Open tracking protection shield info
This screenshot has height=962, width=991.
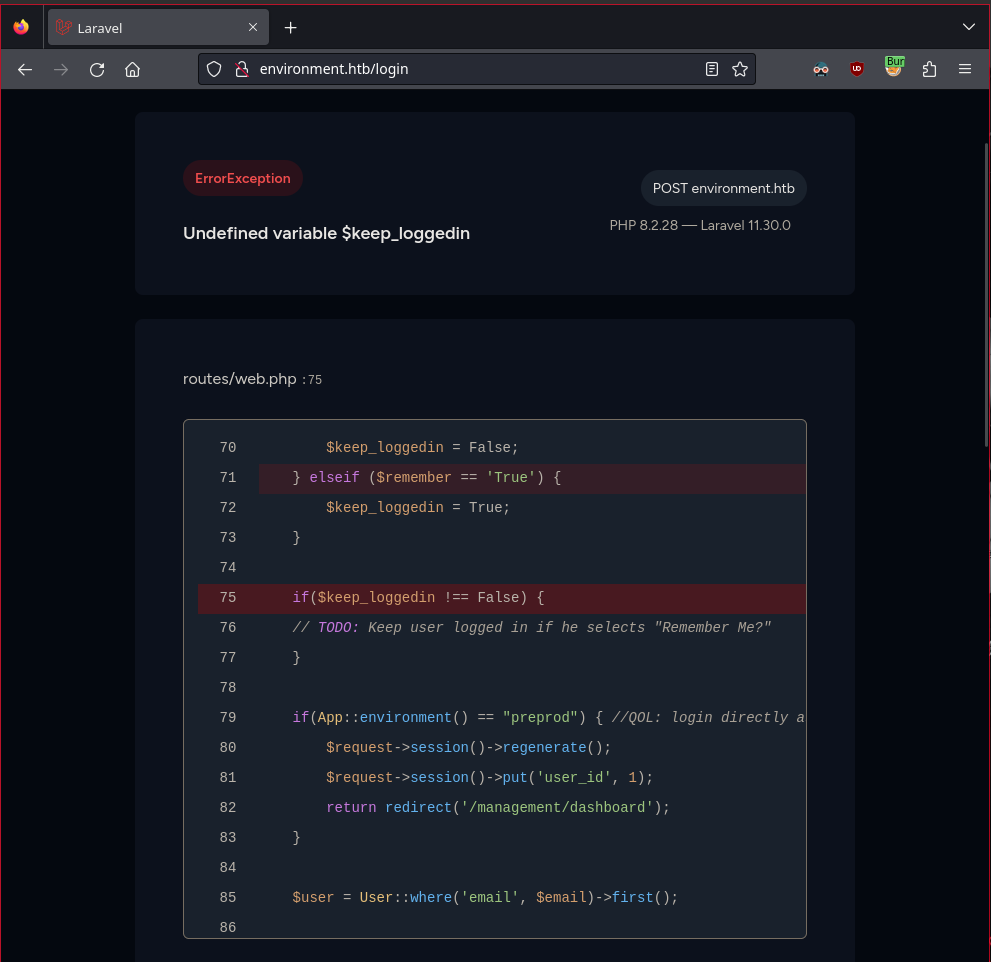[x=214, y=69]
